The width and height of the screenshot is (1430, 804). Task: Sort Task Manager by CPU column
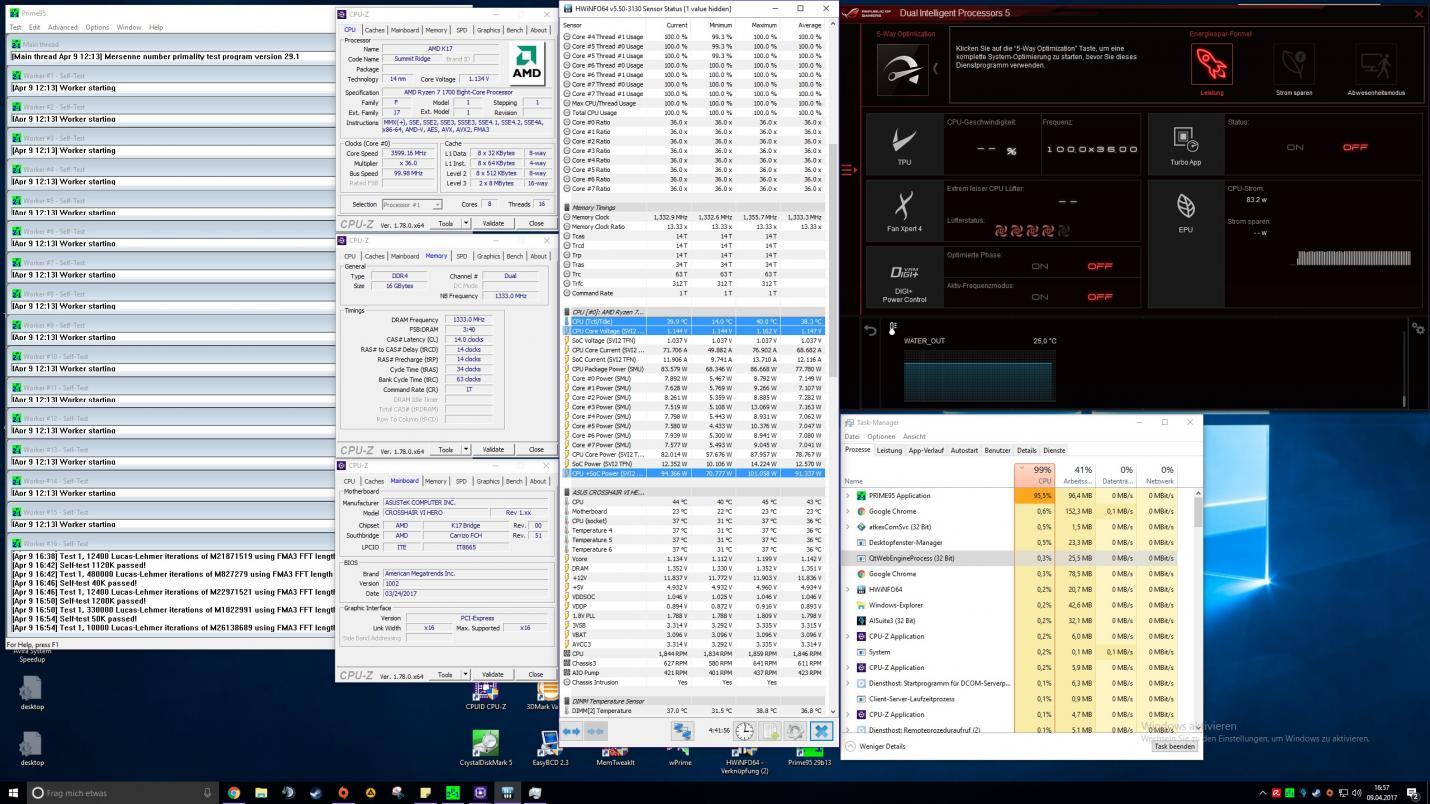pyautogui.click(x=1035, y=475)
